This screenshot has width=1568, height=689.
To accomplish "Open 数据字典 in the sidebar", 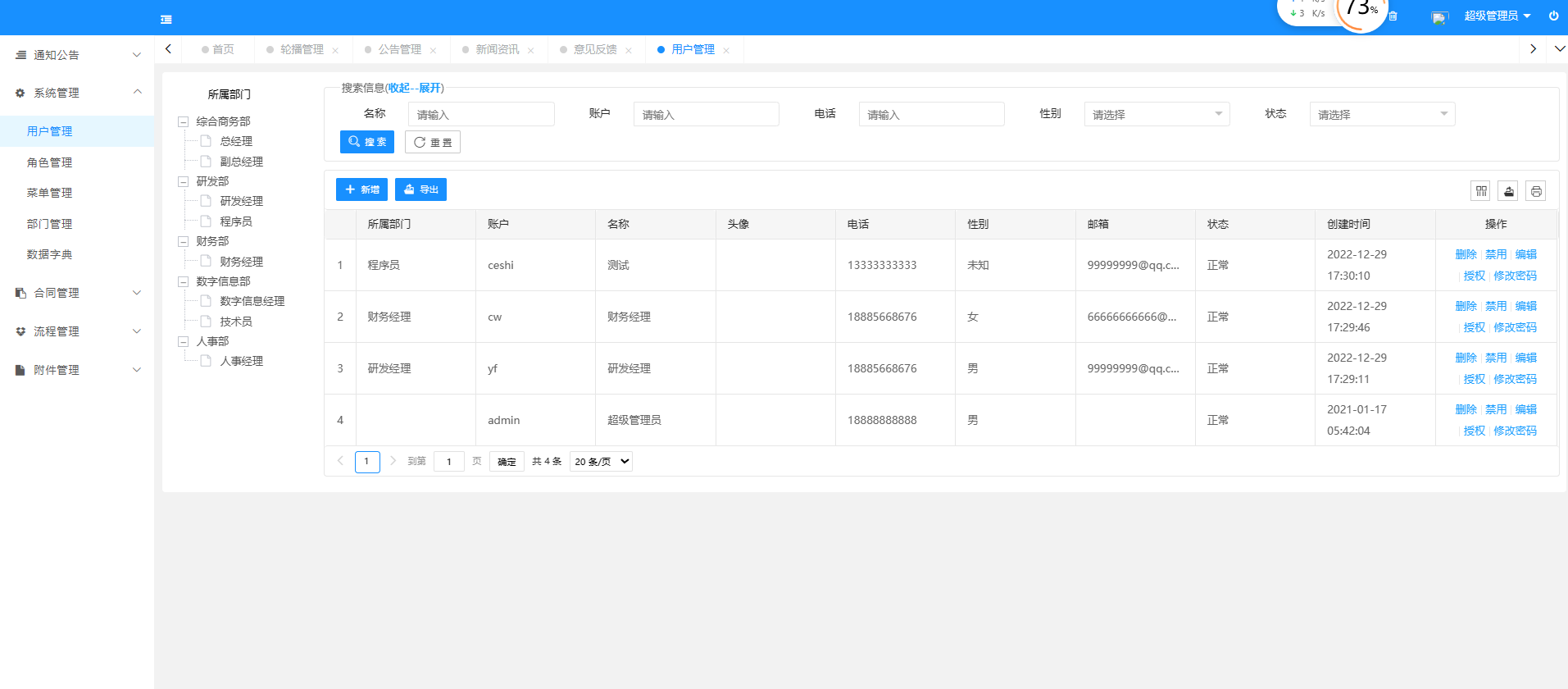I will click(77, 254).
